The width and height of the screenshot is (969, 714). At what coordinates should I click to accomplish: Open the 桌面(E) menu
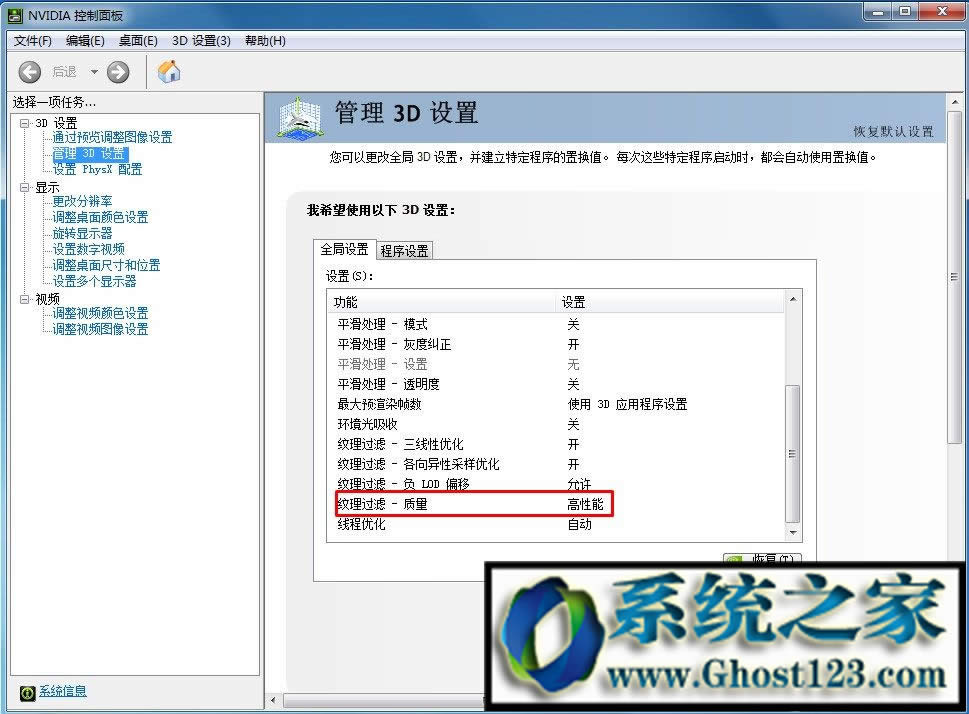(138, 41)
